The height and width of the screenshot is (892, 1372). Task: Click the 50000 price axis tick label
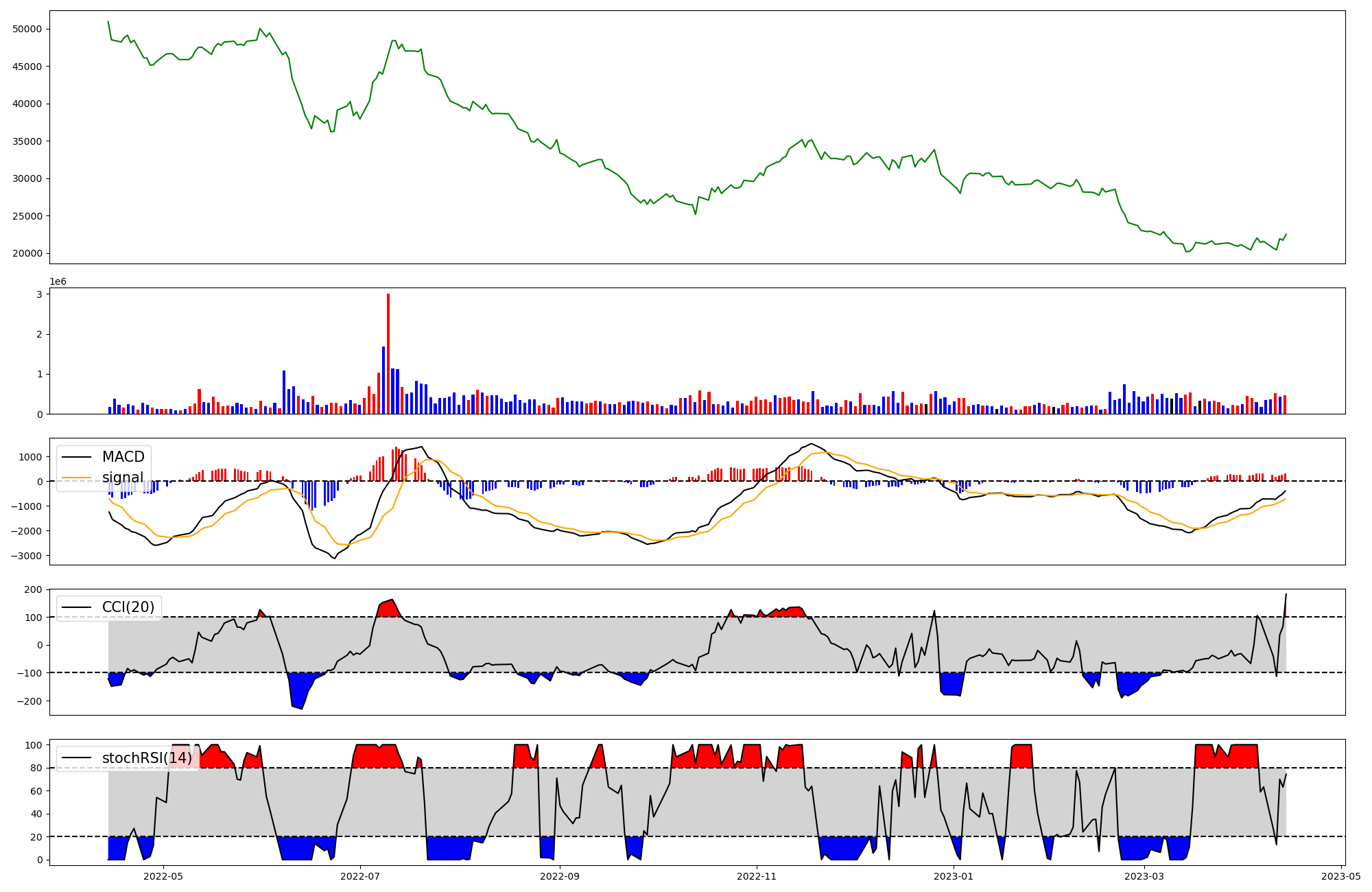(x=27, y=29)
